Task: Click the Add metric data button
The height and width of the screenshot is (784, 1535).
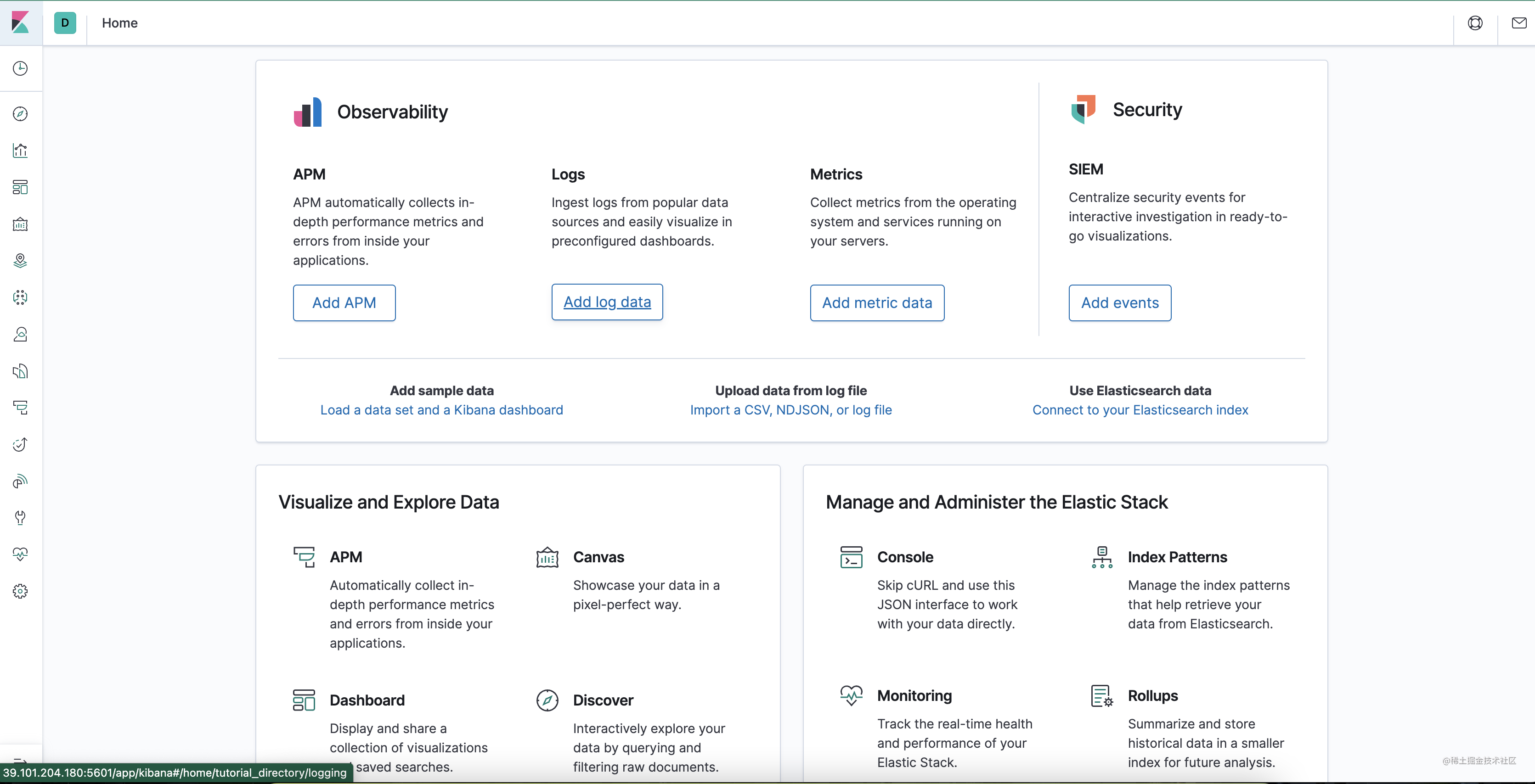Action: [877, 302]
